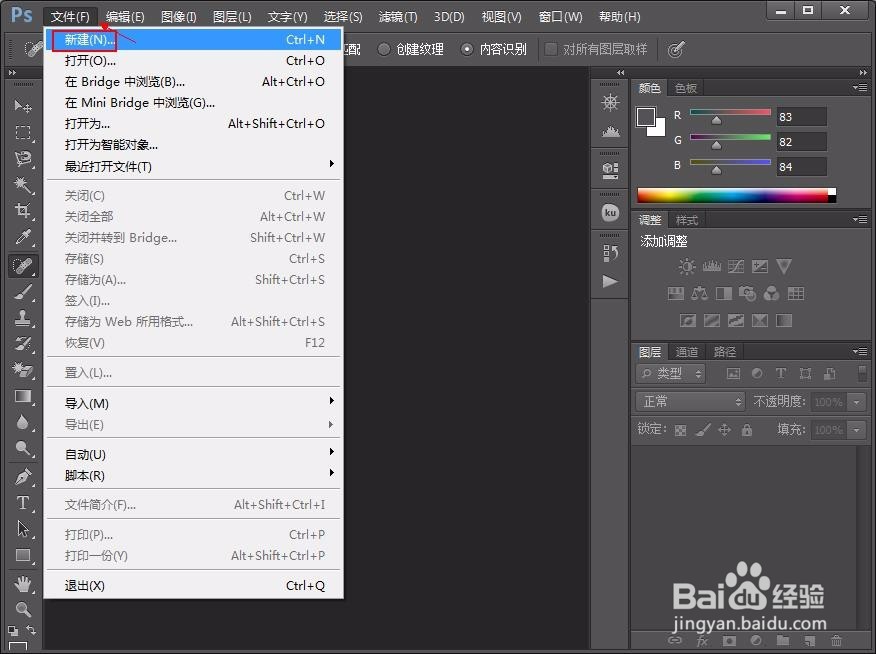Select the Magic Wand tool
Screen dimensions: 876x654
23,185
